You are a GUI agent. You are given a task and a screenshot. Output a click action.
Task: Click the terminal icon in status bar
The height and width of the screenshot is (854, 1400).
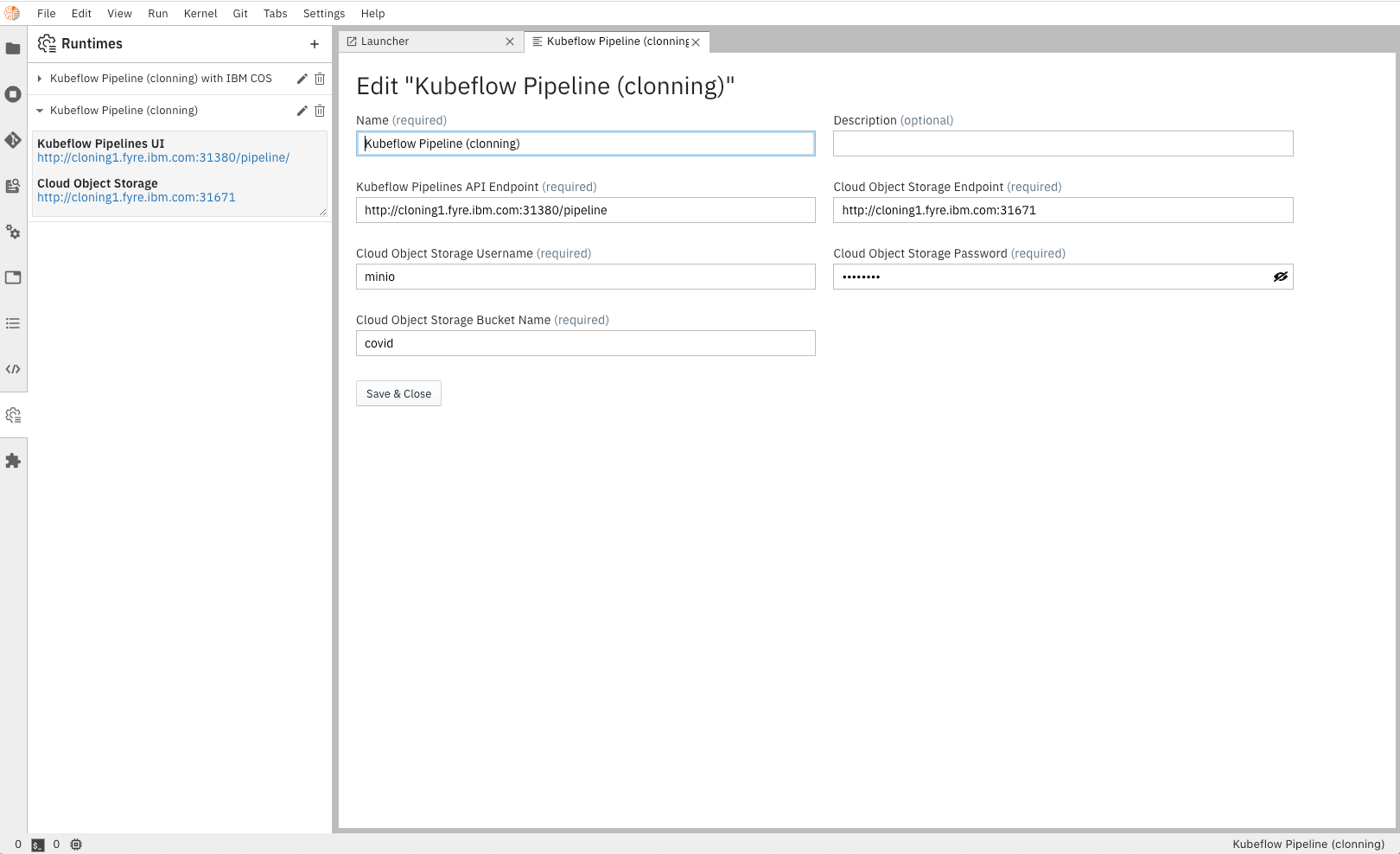tap(38, 844)
